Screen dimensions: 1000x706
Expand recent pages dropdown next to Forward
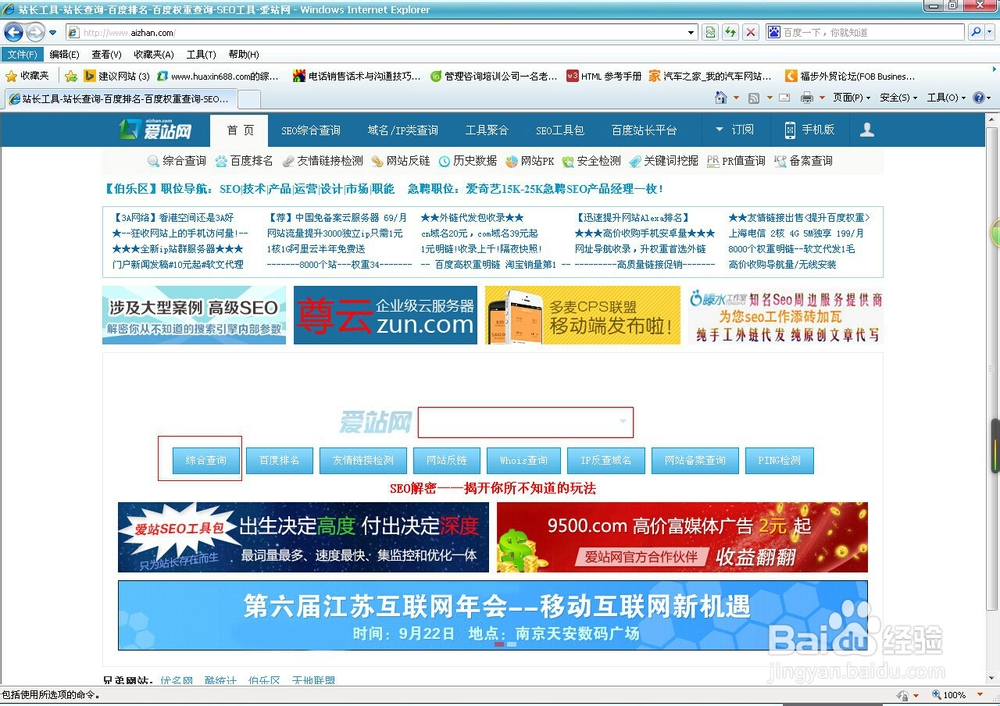[x=52, y=32]
